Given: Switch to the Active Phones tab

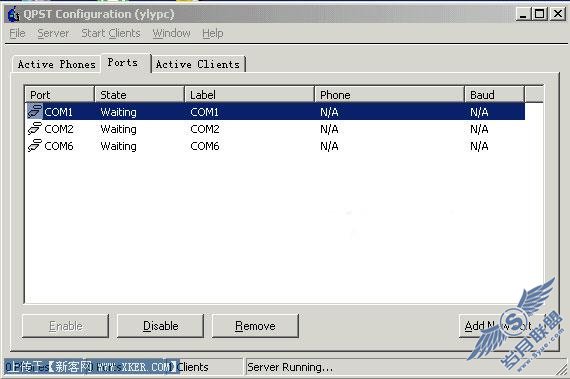Looking at the screenshot, I should [56, 64].
